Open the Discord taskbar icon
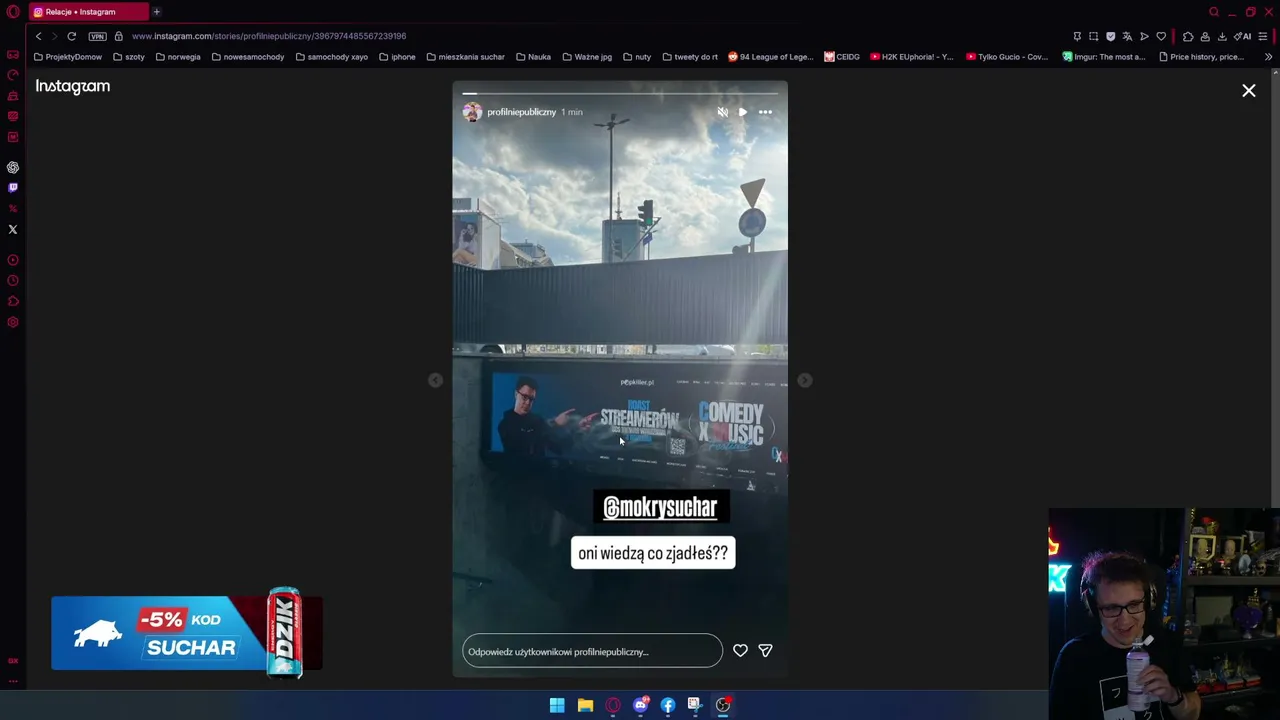 click(641, 705)
